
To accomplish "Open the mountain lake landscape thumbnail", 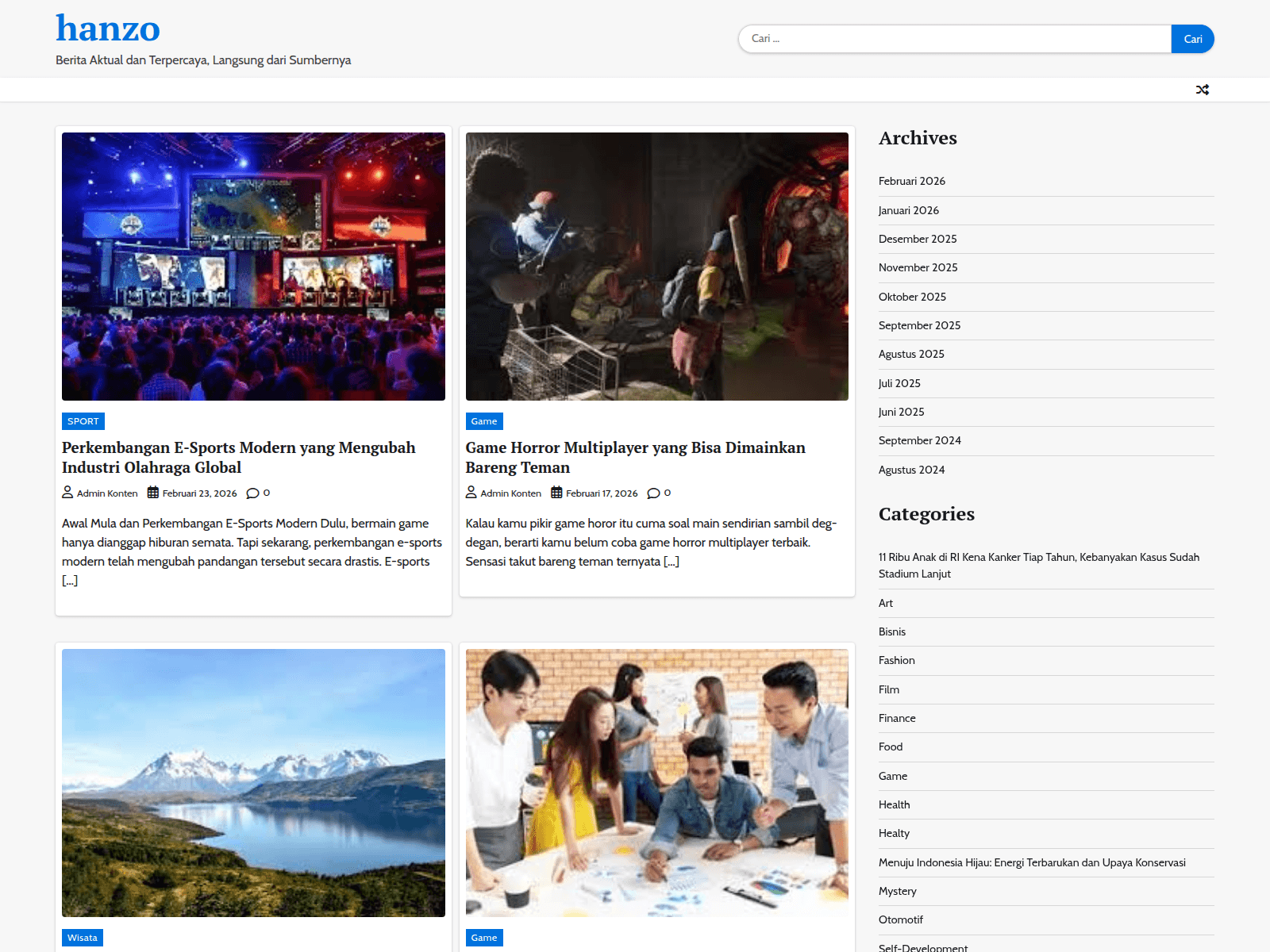I will tap(253, 783).
